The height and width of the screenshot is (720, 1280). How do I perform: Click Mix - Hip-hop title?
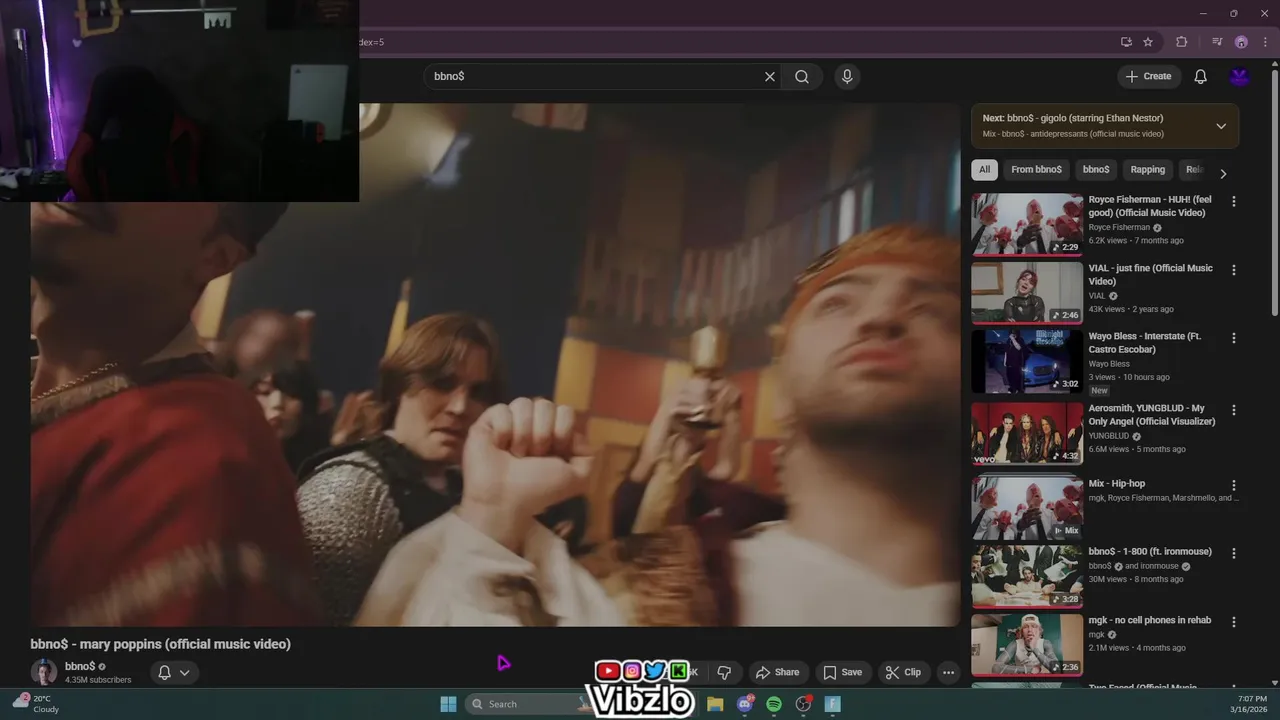click(x=1117, y=484)
